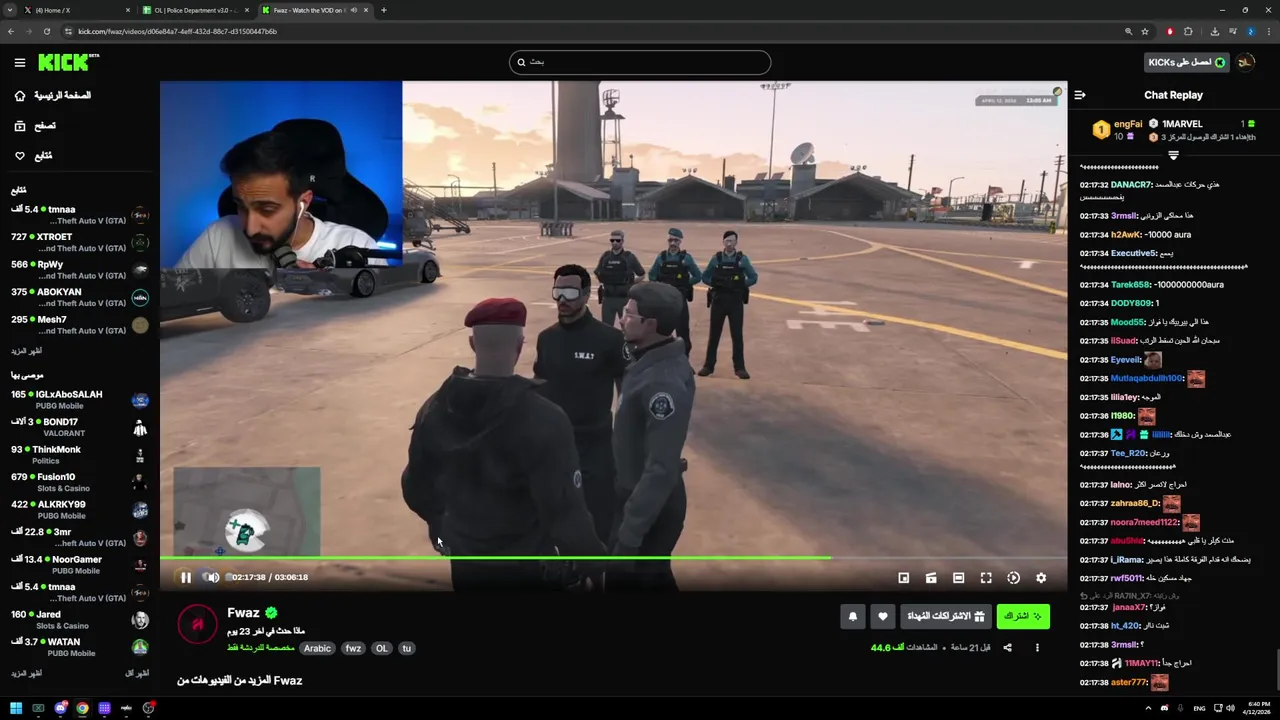Screen dimensions: 1280x720
Task: Click the Arabic tag
Action: point(317,648)
